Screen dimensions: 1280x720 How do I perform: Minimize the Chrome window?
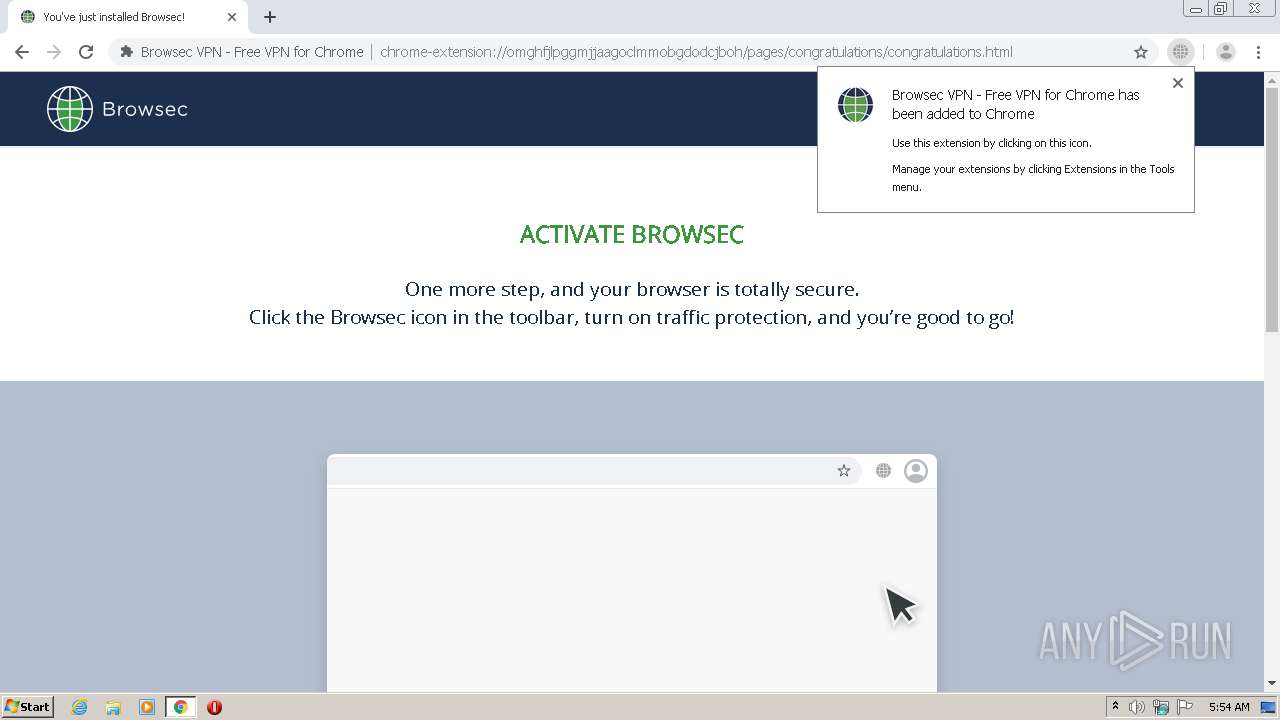(x=1196, y=9)
